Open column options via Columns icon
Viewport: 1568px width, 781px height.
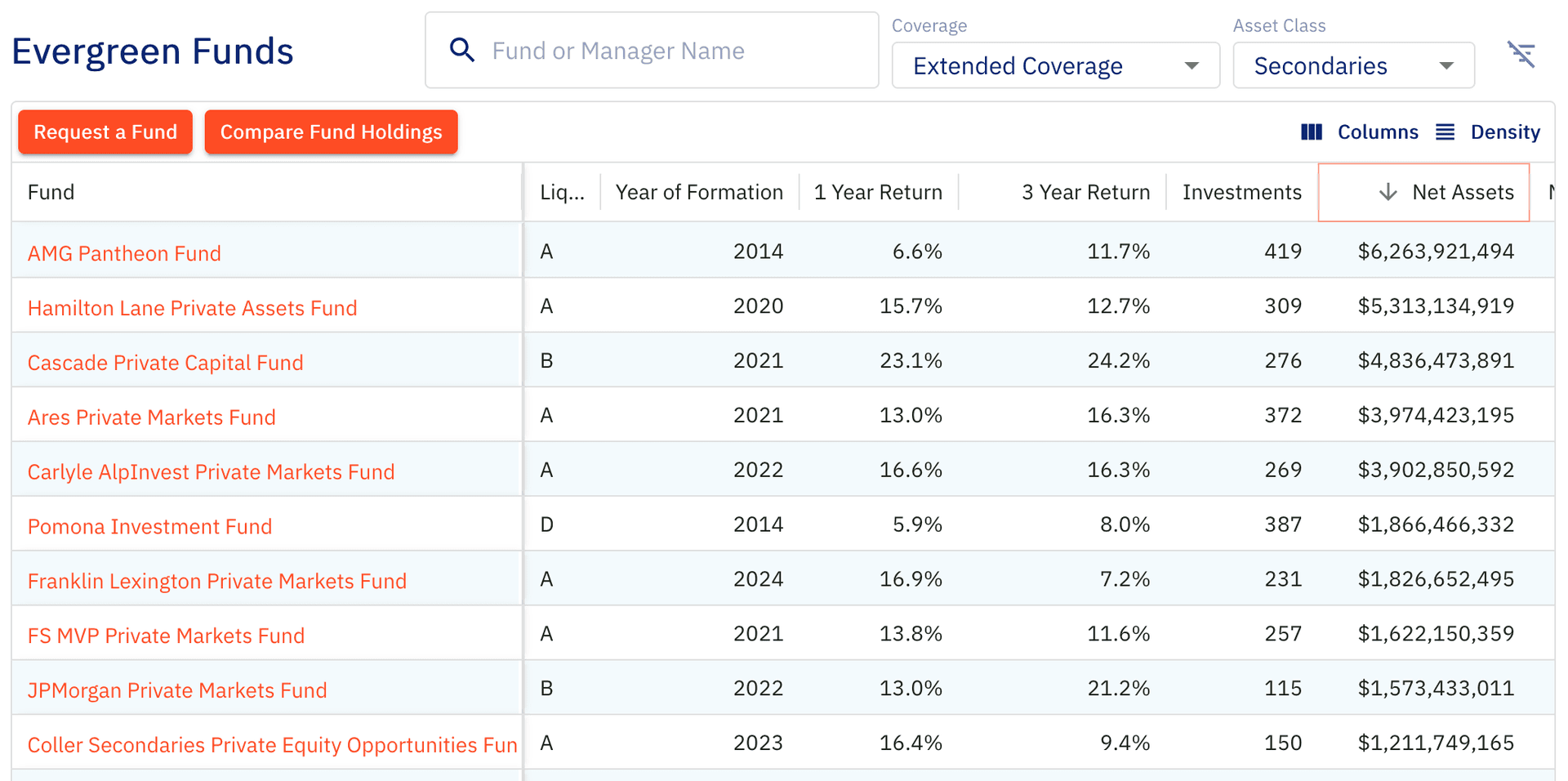[x=1312, y=132]
